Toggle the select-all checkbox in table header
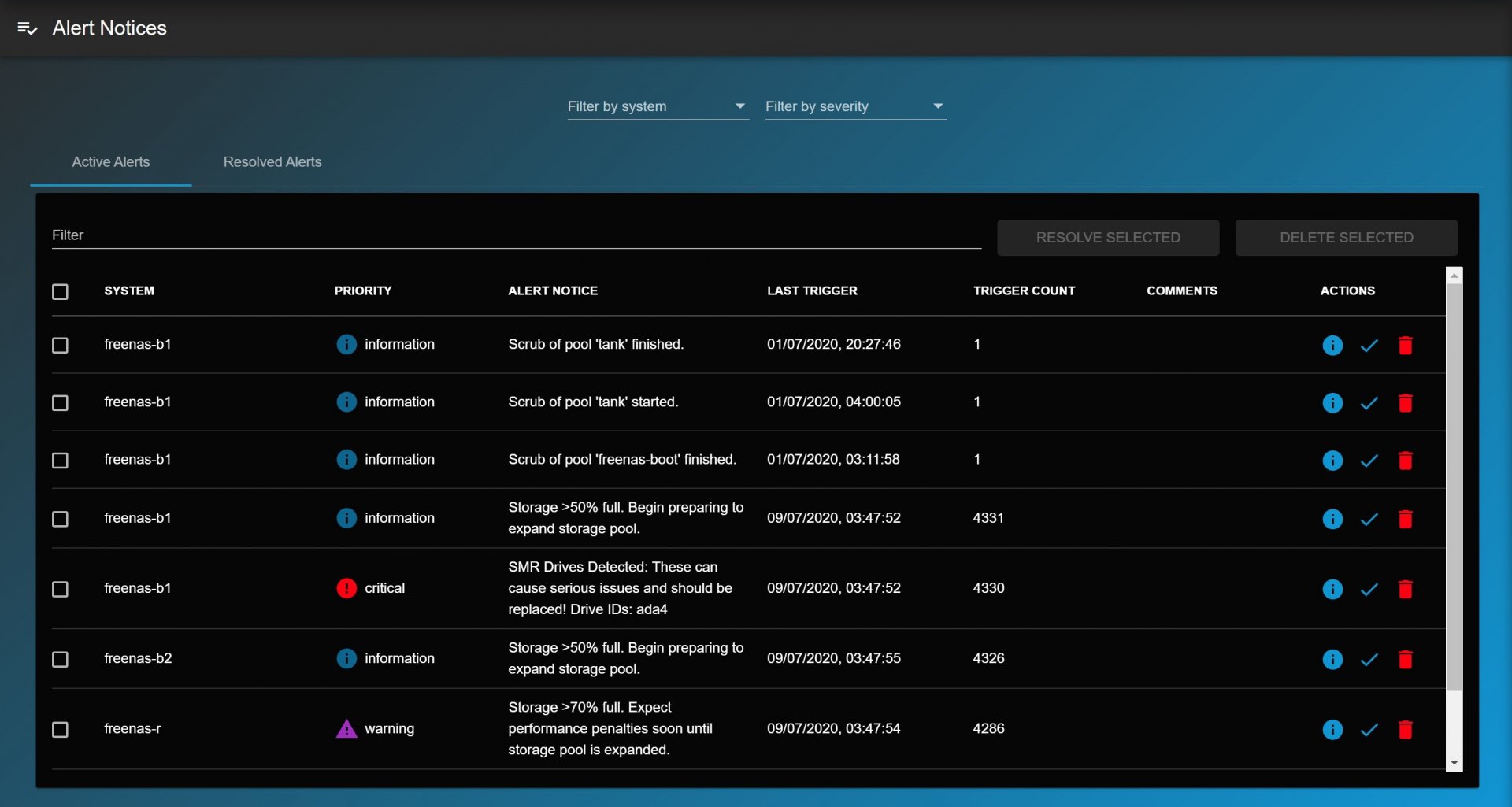This screenshot has width=1512, height=807. pos(60,291)
